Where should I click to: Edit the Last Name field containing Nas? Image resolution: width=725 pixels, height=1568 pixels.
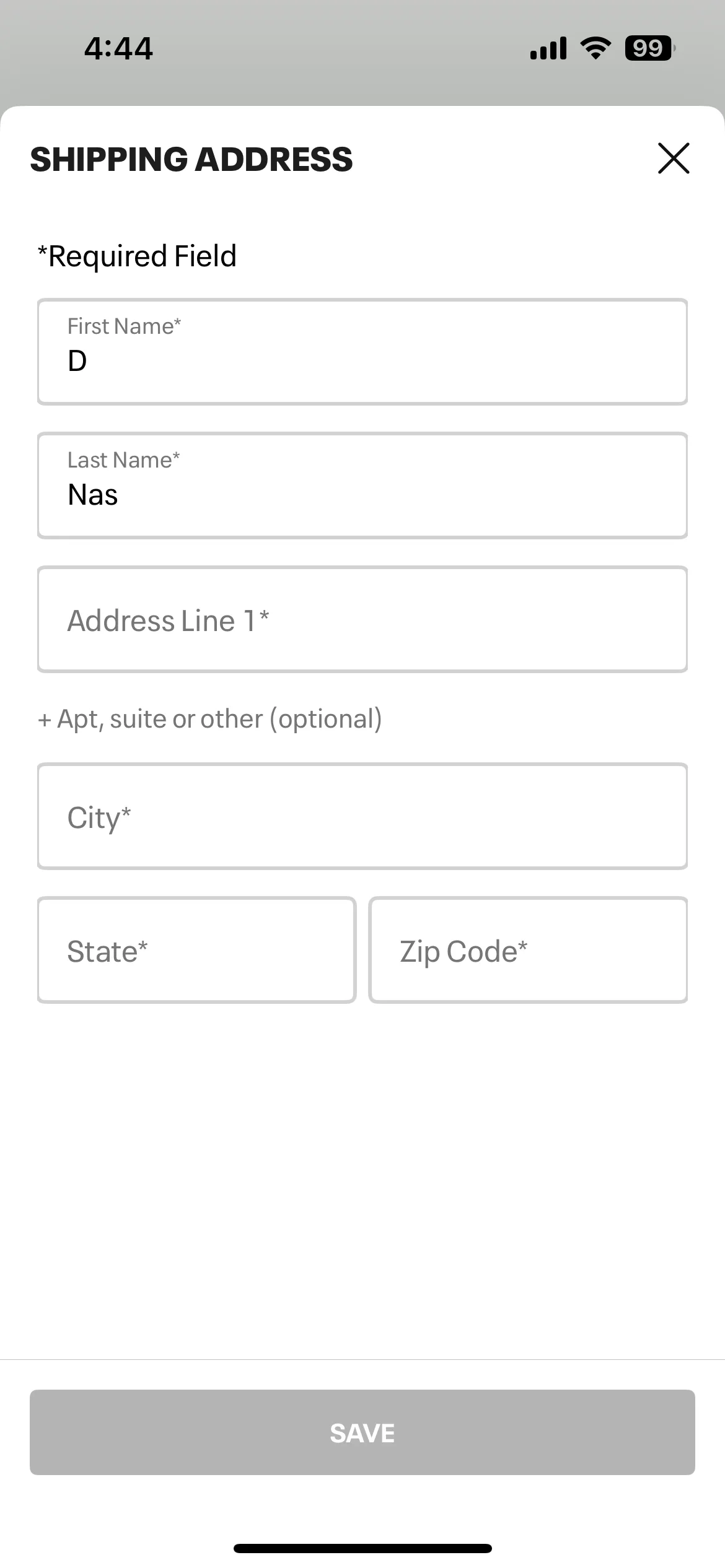click(x=362, y=486)
